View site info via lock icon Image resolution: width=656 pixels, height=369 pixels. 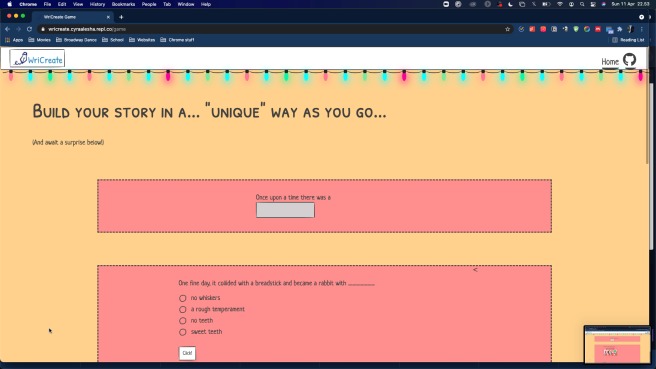point(43,29)
